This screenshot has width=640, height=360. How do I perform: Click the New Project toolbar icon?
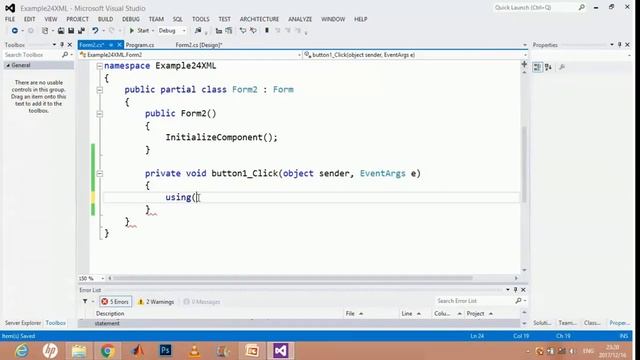[x=45, y=31]
